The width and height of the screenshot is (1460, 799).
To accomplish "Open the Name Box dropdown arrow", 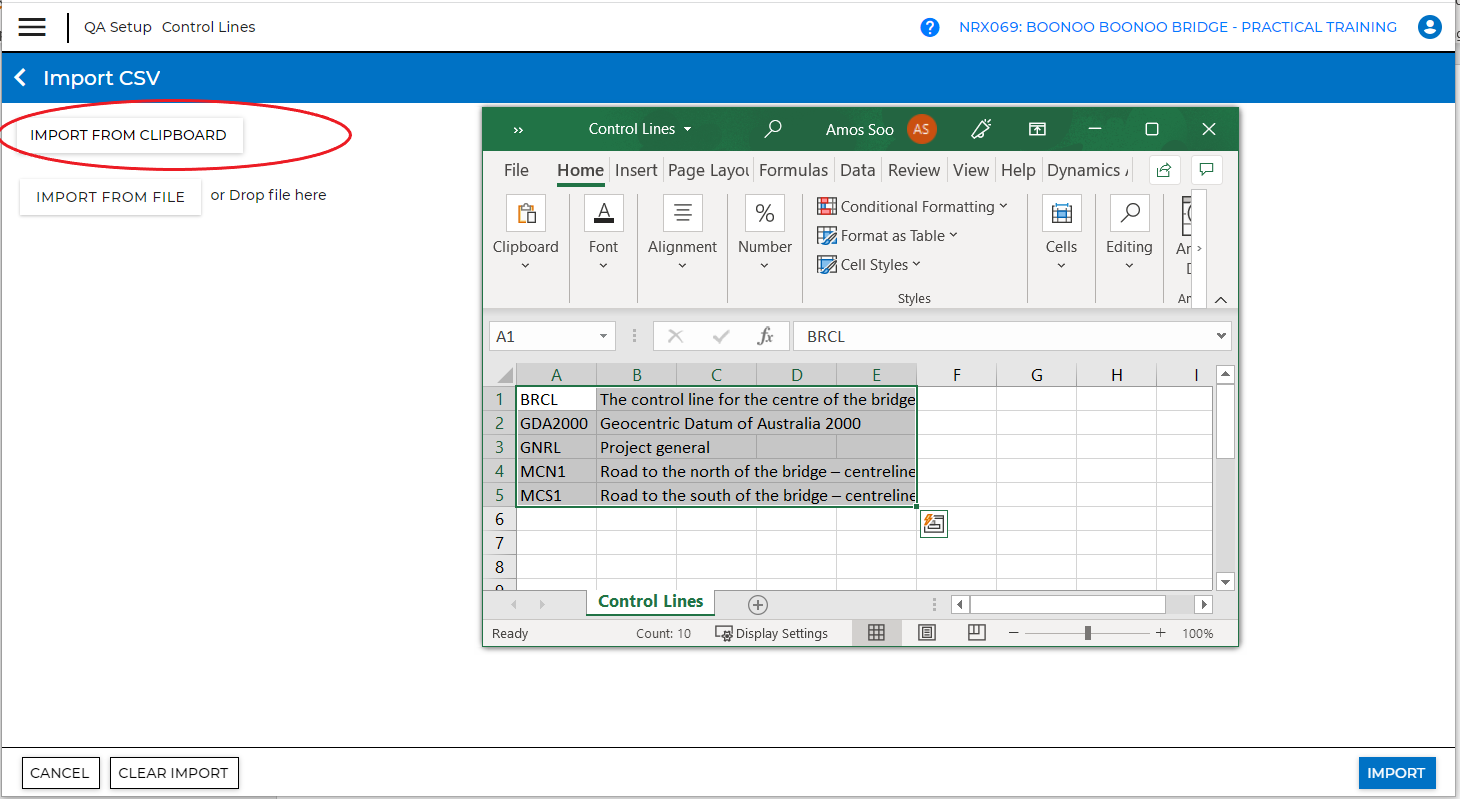I will coord(603,337).
